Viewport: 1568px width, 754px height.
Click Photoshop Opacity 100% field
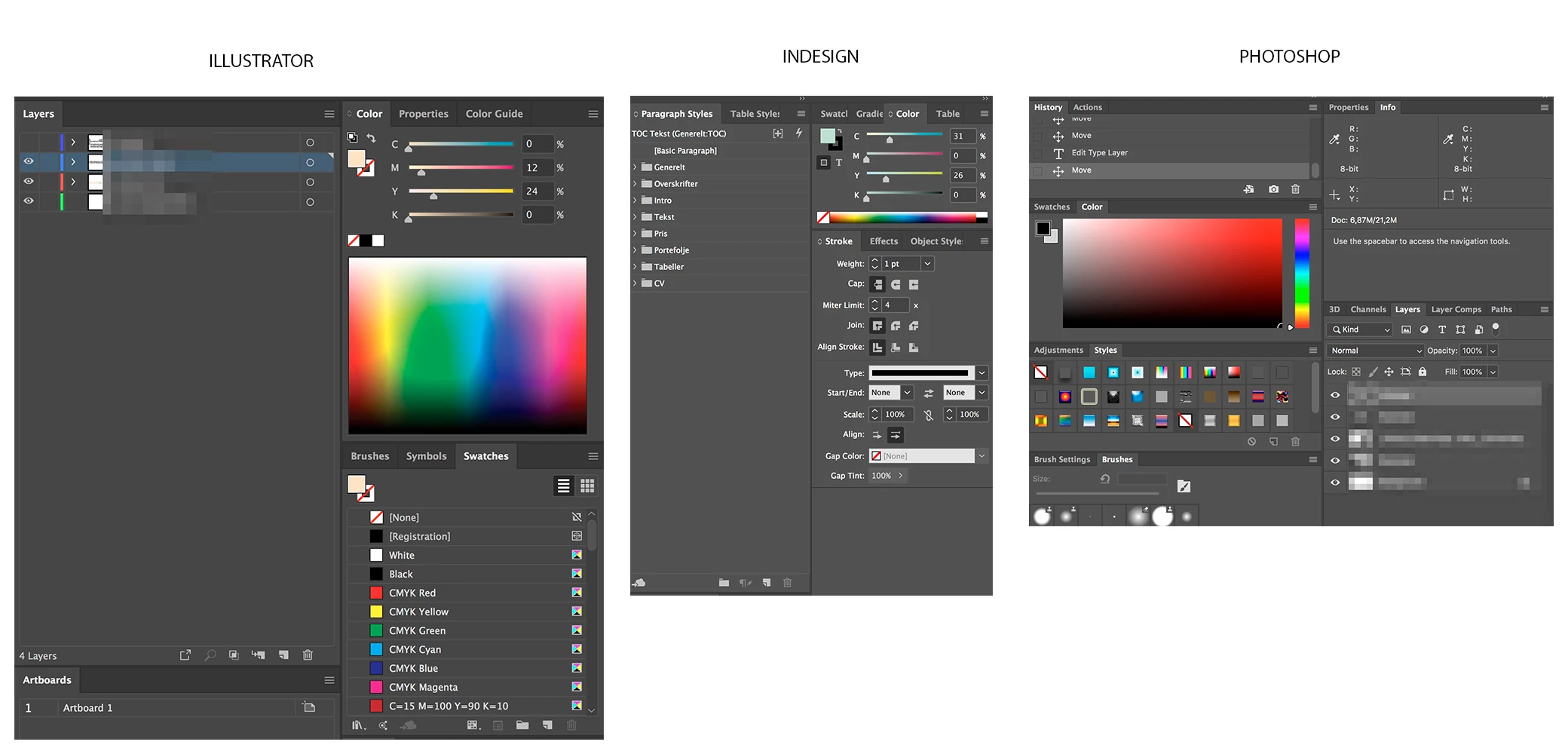point(1474,351)
